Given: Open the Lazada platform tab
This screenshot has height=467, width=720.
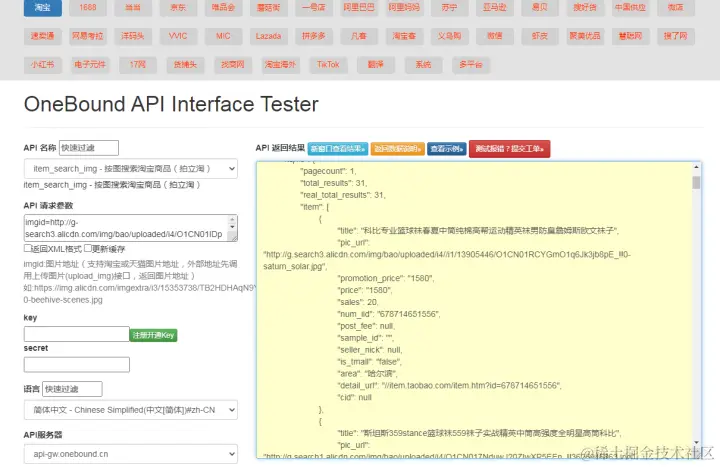Looking at the screenshot, I should pos(268,36).
